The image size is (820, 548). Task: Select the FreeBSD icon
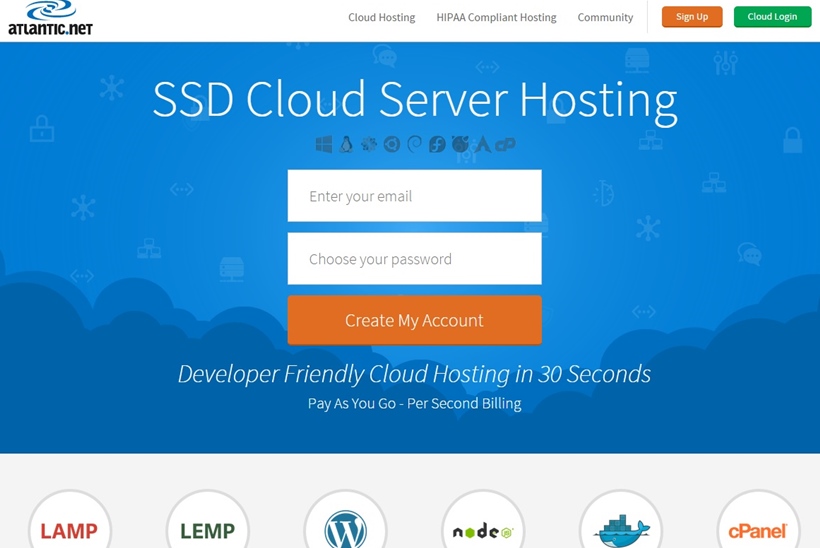click(x=460, y=144)
